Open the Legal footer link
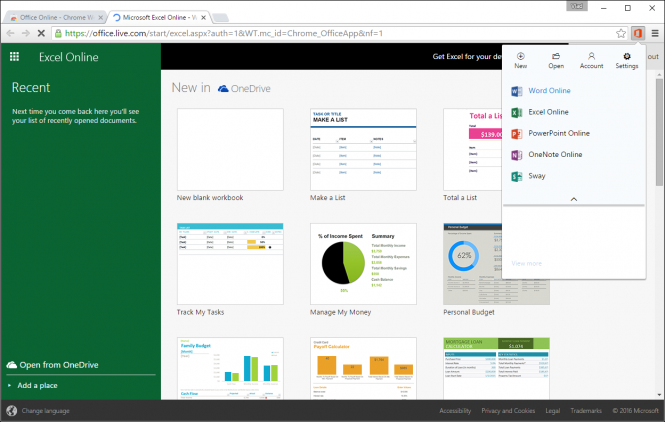 [x=553, y=411]
